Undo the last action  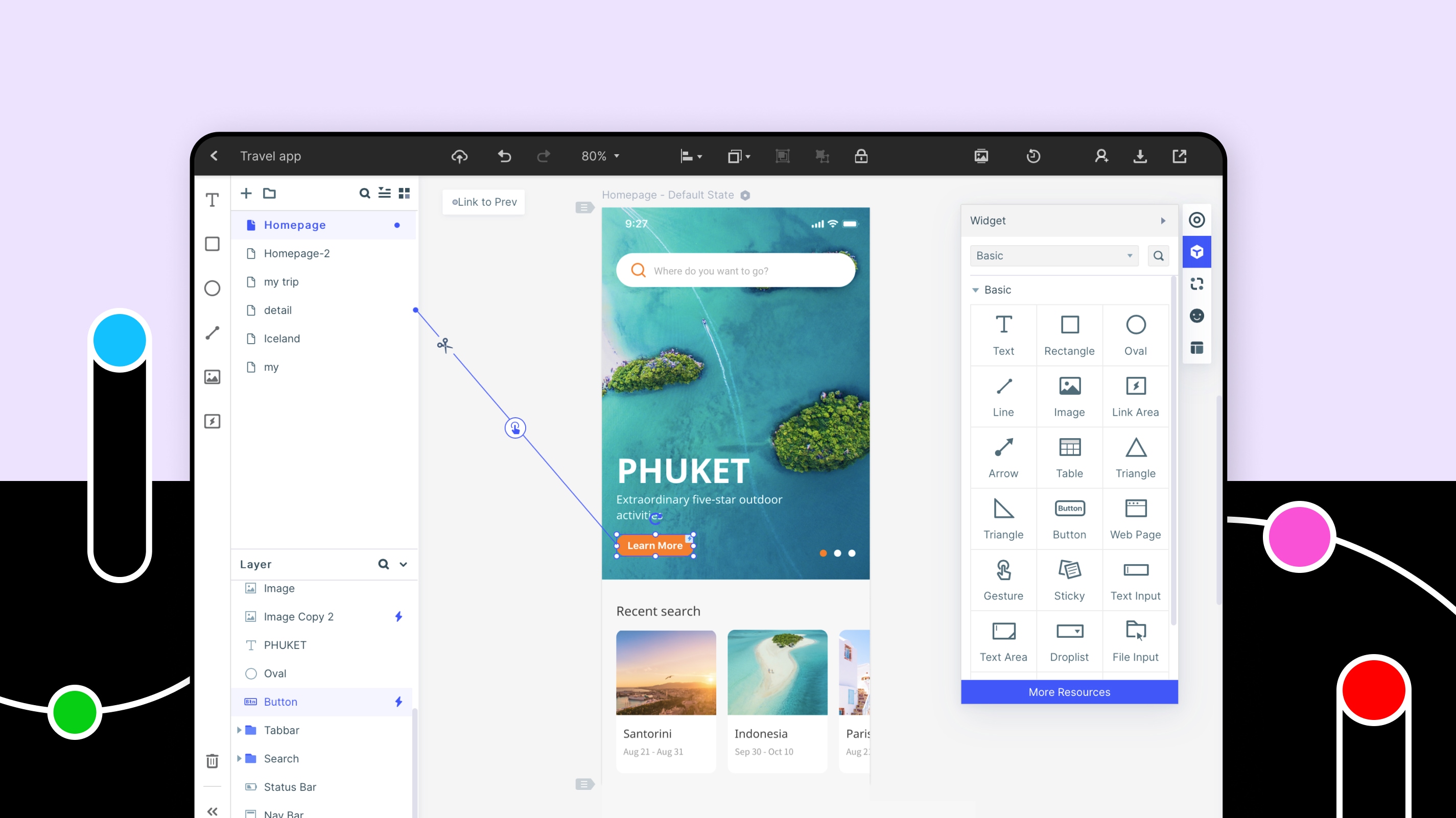pyautogui.click(x=504, y=156)
